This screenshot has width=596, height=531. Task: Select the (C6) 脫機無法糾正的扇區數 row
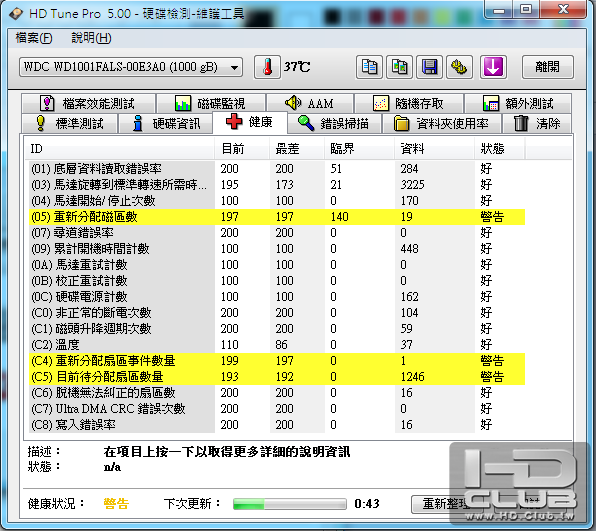point(277,392)
